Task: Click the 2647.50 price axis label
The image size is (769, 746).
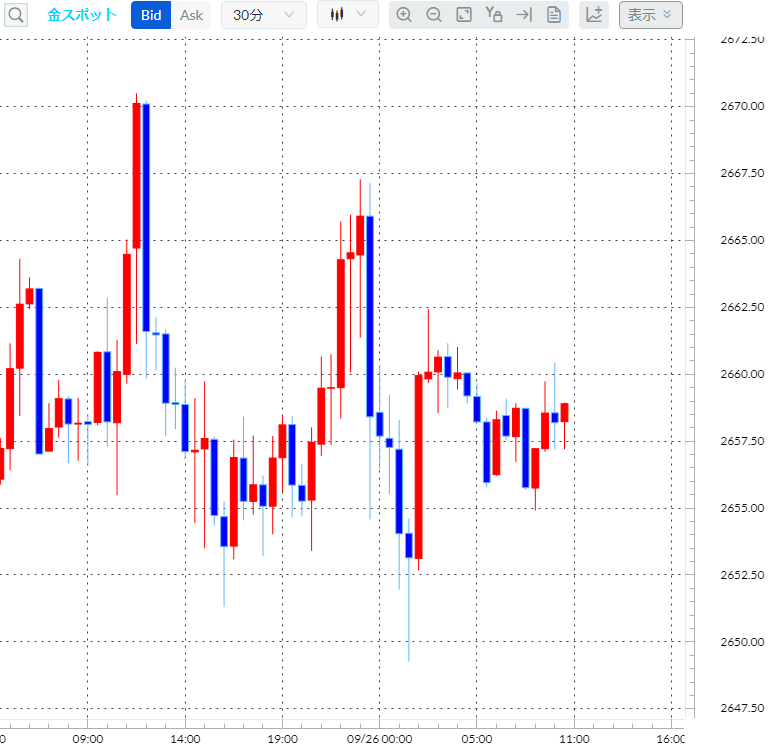Action: (x=742, y=708)
